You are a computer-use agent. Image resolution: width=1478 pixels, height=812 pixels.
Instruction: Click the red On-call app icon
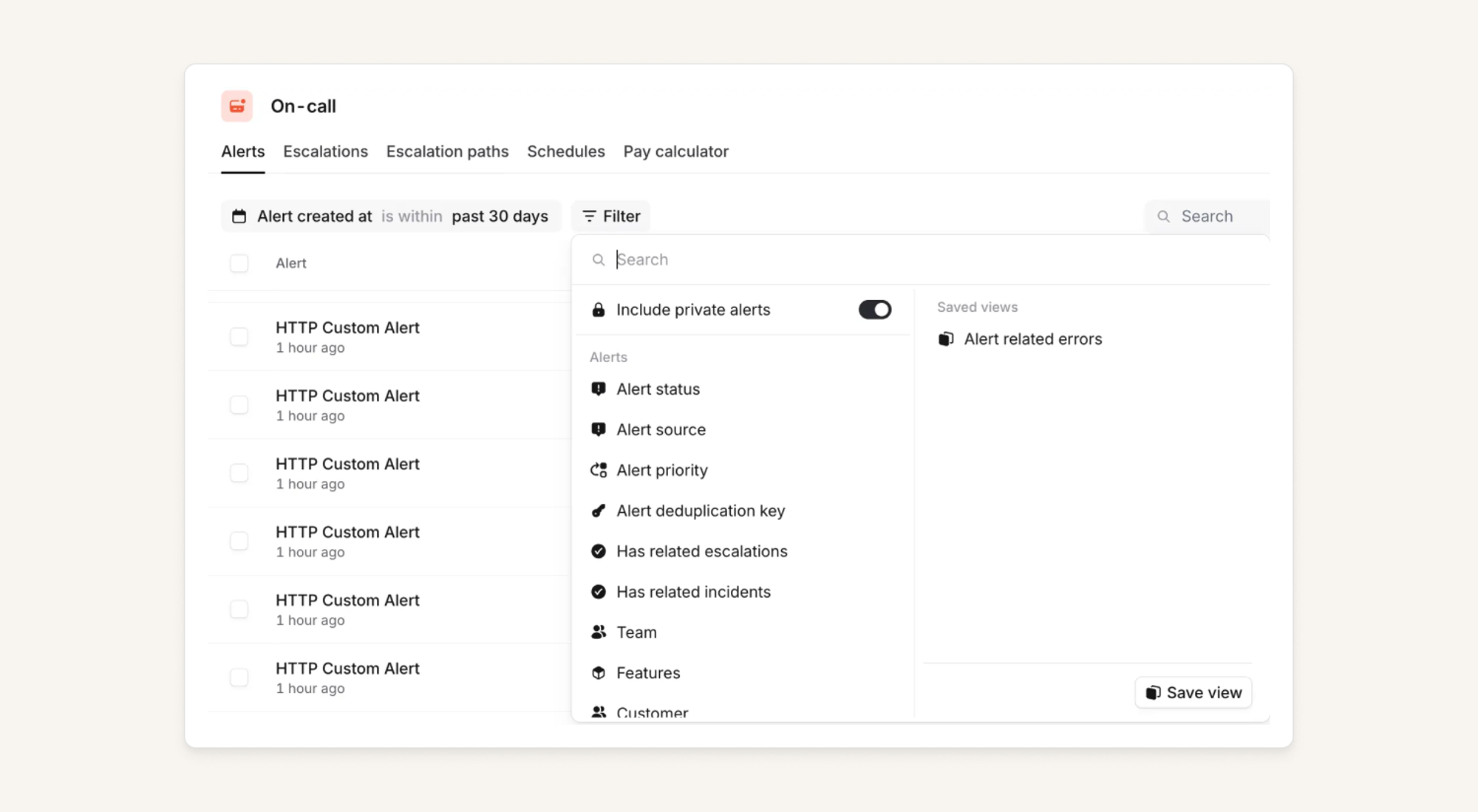[236, 106]
